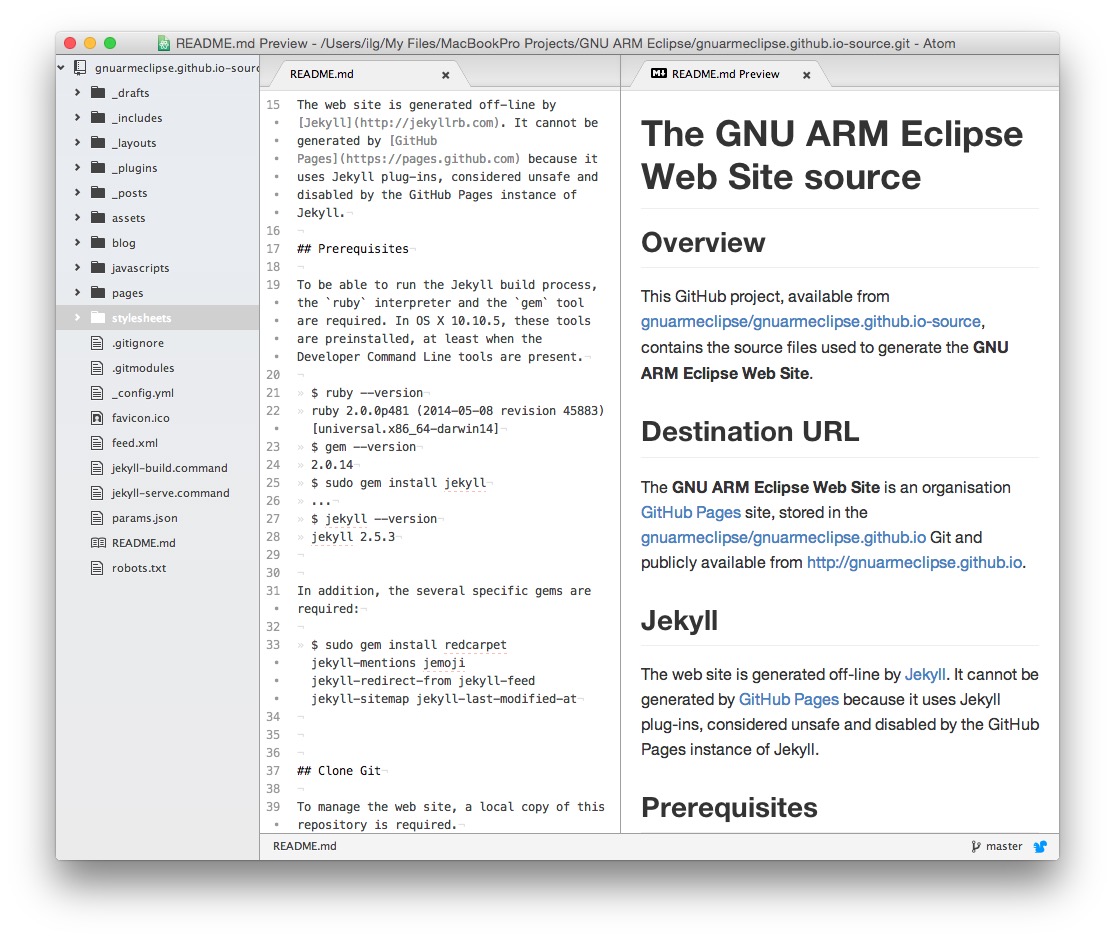1115x940 pixels.
Task: Click the javascripts folder icon
Action: [x=98, y=267]
